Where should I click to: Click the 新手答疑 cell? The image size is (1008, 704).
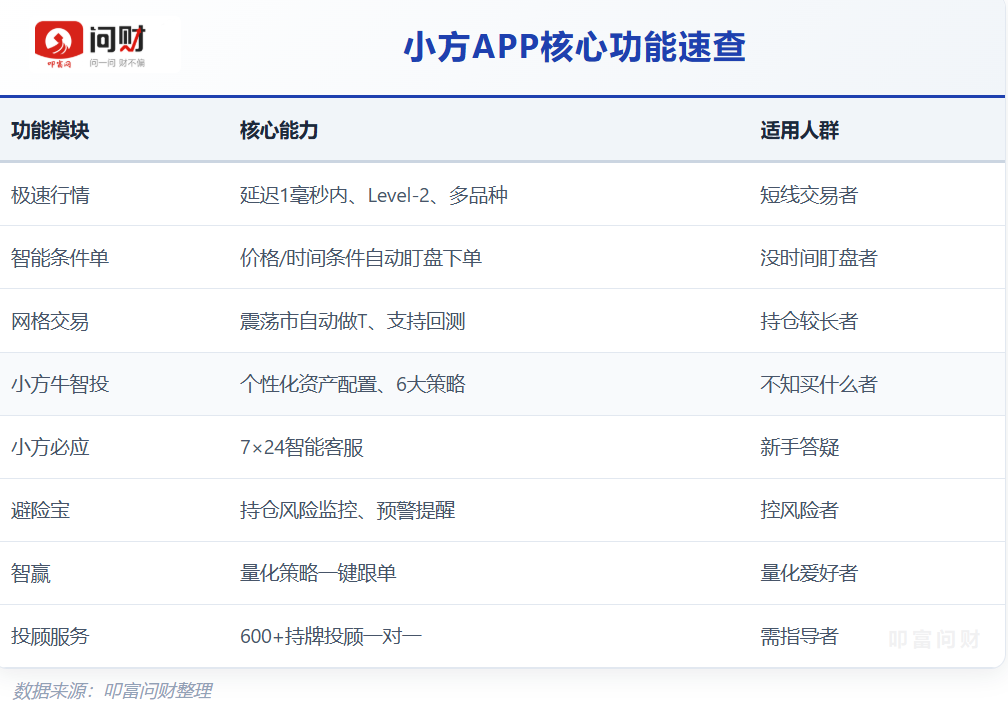point(800,447)
